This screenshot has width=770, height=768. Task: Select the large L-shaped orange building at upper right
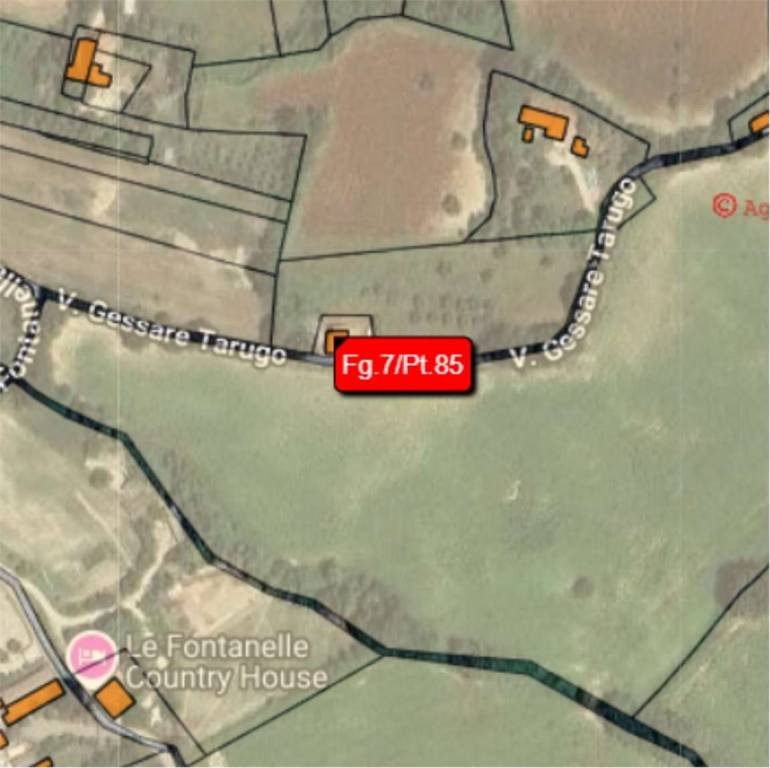(546, 123)
